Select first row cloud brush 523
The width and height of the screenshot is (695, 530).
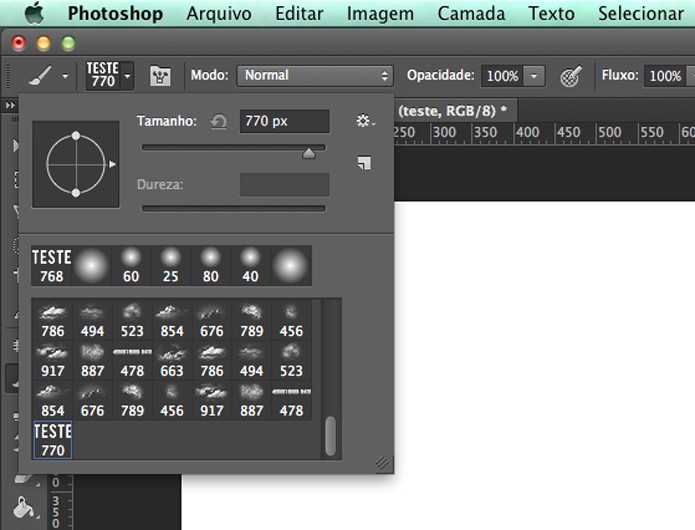(132, 320)
